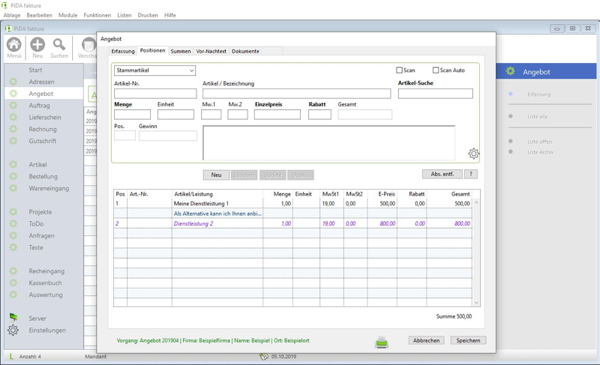Click the Server flag icon
Viewport: 600px width, 365px height.
pos(13,317)
